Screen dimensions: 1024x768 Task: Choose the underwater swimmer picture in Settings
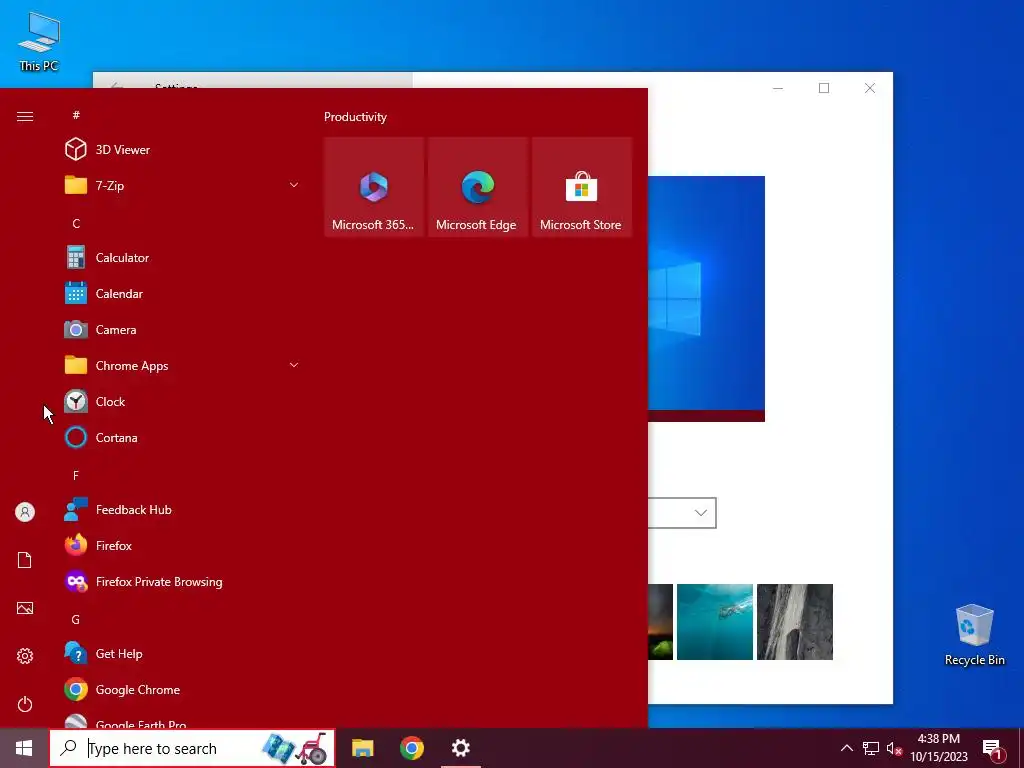coord(714,622)
